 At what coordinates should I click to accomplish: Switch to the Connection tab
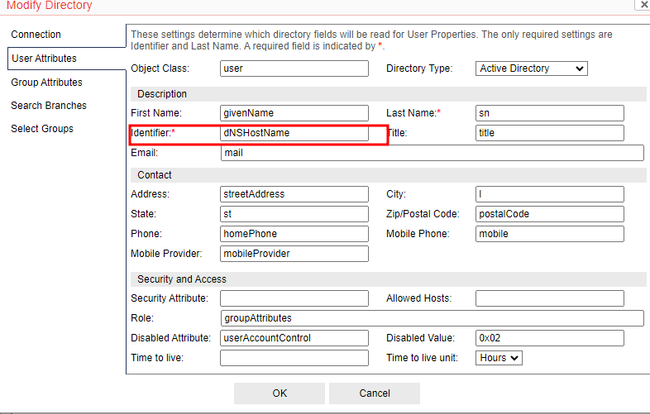[x=36, y=35]
